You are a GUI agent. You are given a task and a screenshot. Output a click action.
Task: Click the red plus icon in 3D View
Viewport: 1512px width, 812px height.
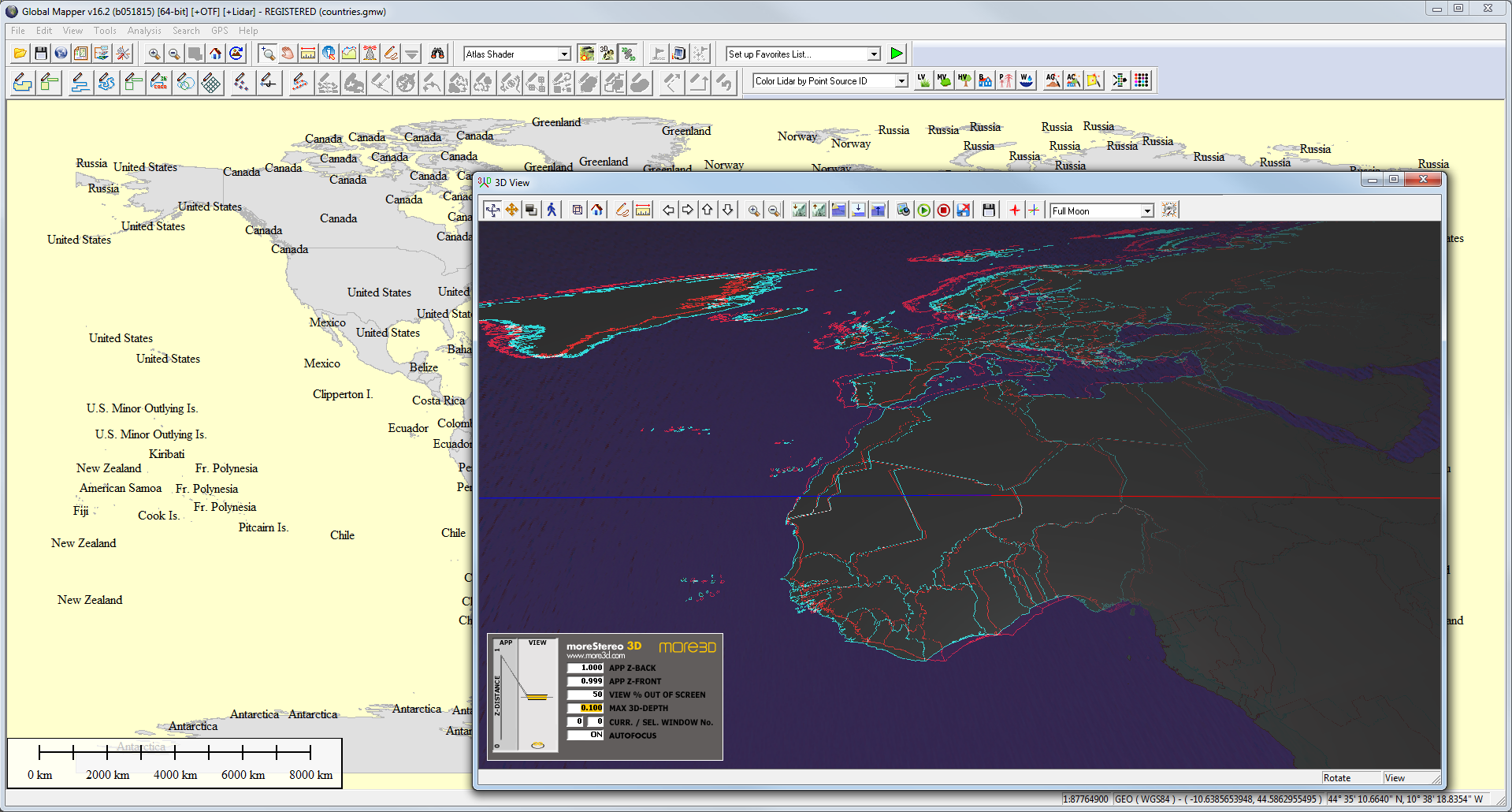(1015, 210)
